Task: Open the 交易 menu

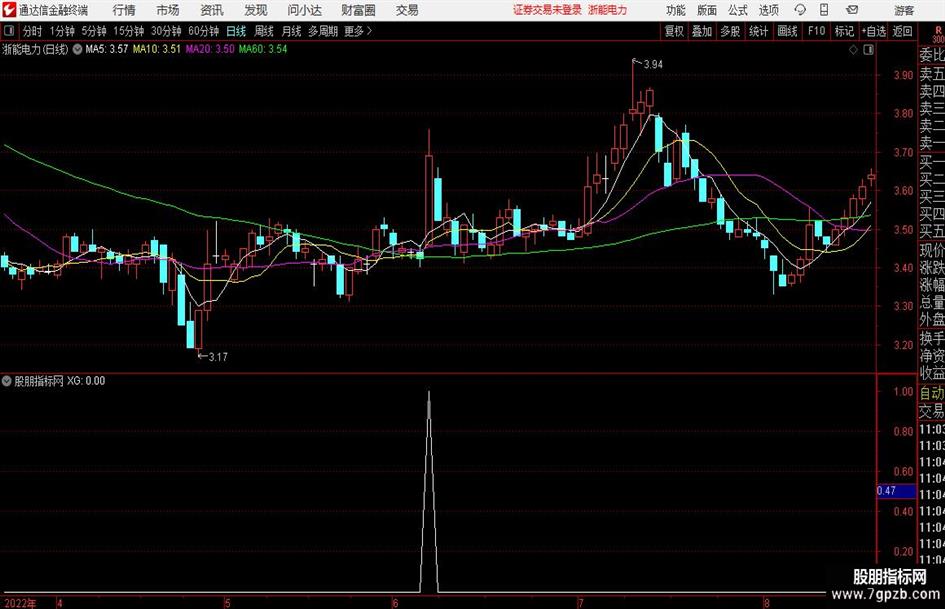Action: pos(407,10)
